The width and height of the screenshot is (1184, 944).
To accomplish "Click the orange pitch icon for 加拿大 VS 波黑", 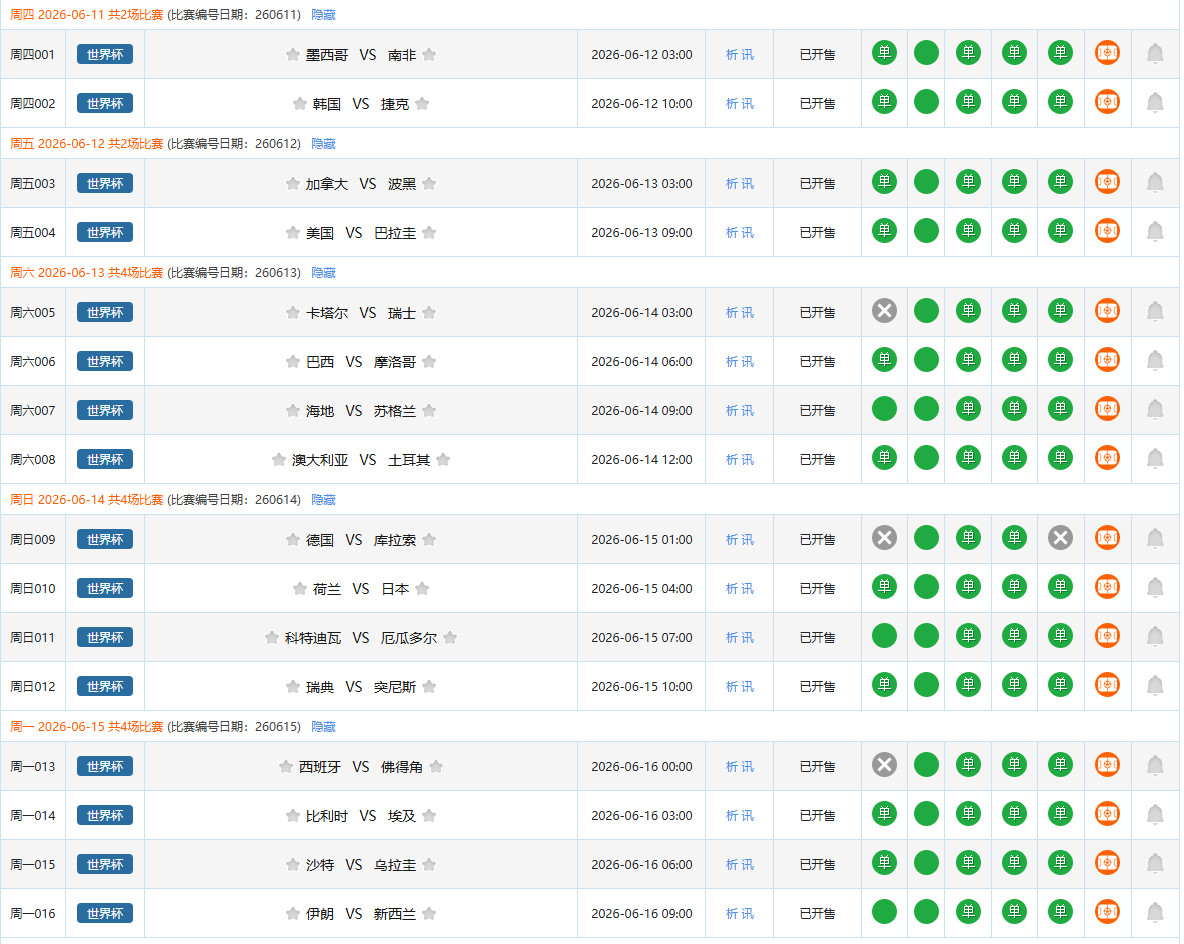I will (x=1107, y=182).
